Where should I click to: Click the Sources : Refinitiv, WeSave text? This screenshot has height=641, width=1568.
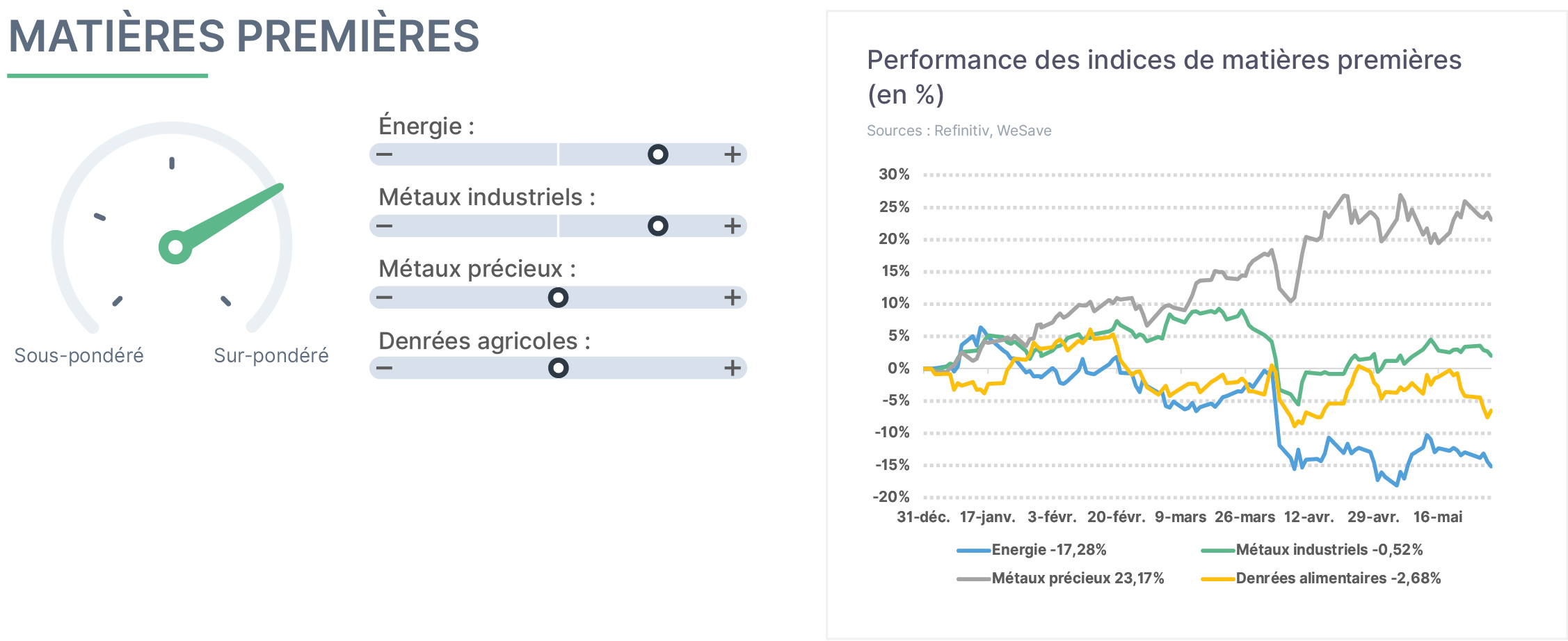click(959, 131)
